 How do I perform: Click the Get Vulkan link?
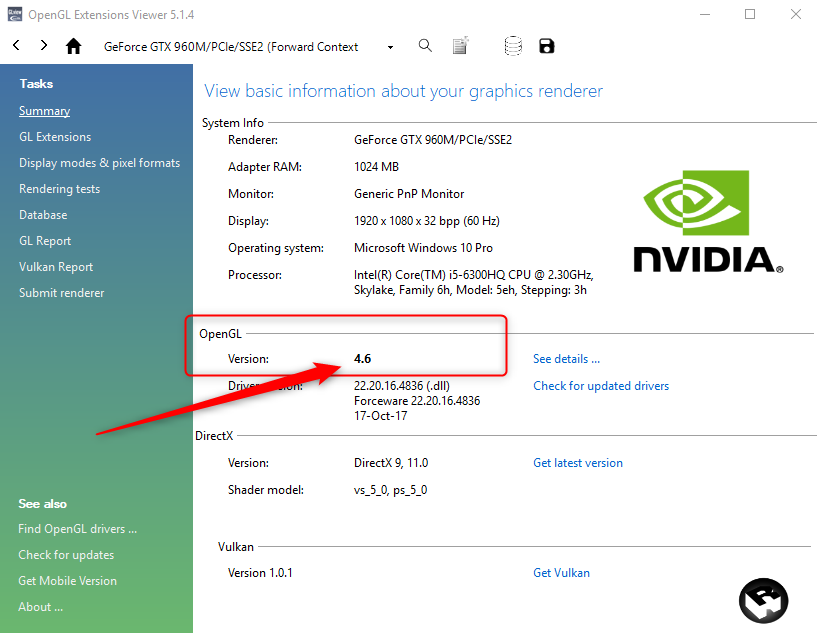tap(561, 573)
